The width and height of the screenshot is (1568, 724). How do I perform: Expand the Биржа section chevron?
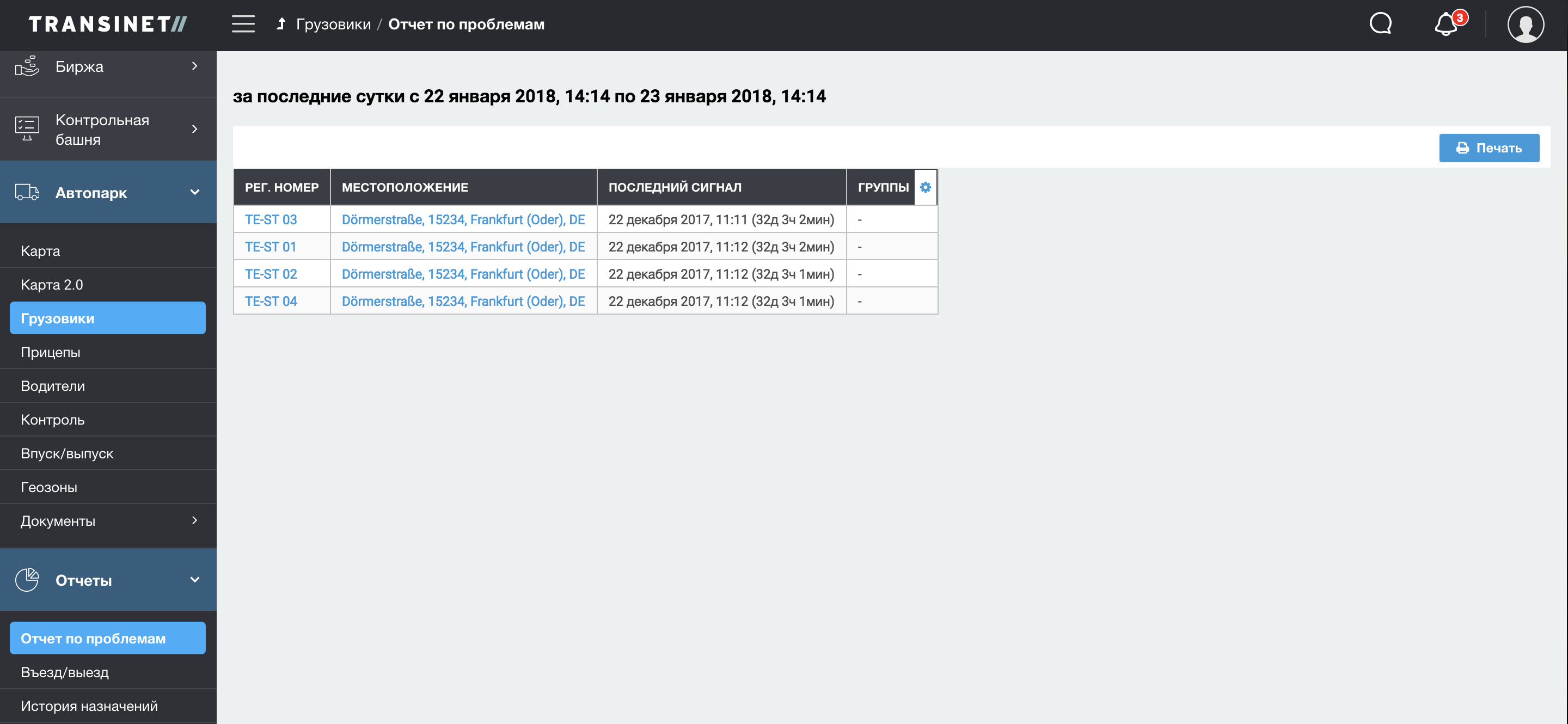click(x=194, y=66)
